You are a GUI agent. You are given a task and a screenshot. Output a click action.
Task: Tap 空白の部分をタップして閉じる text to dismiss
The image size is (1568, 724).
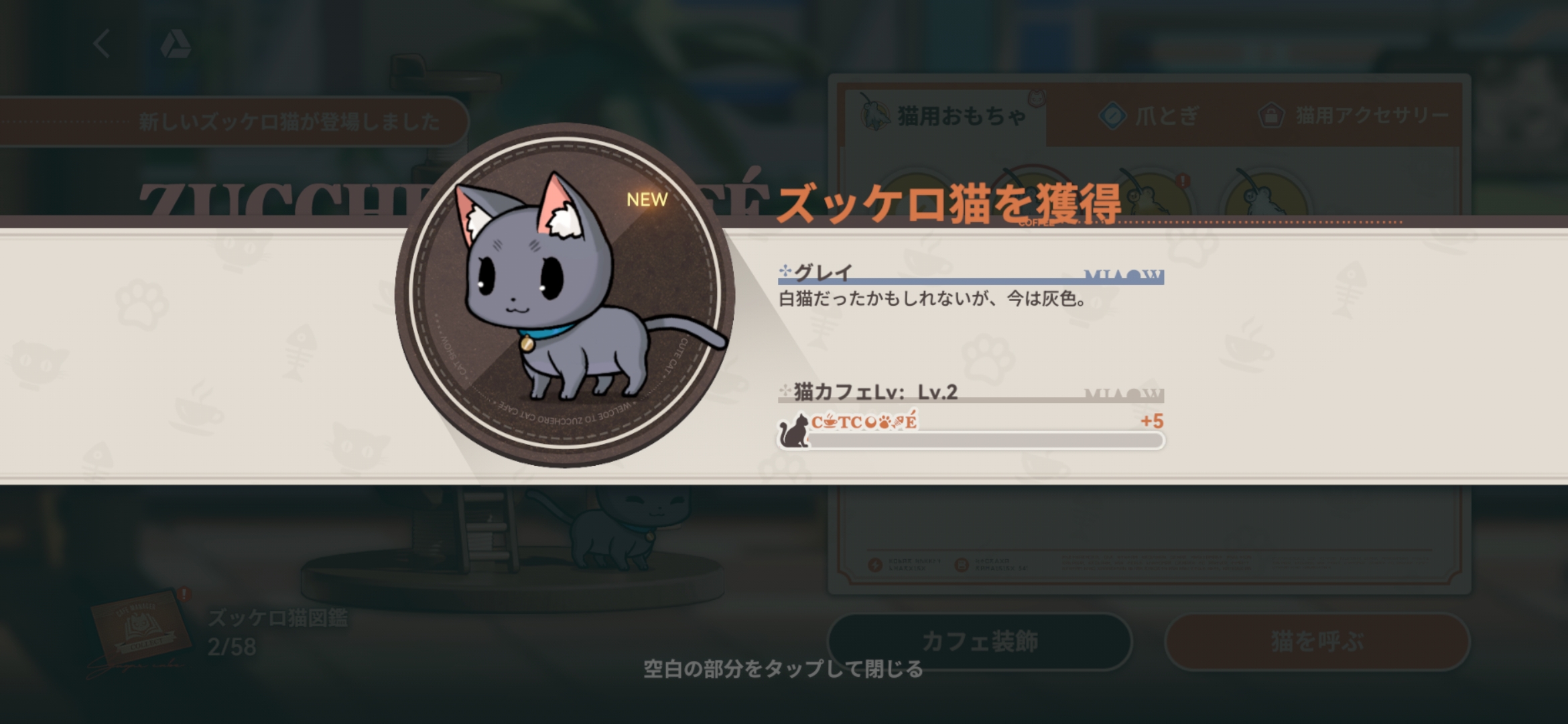point(783,669)
